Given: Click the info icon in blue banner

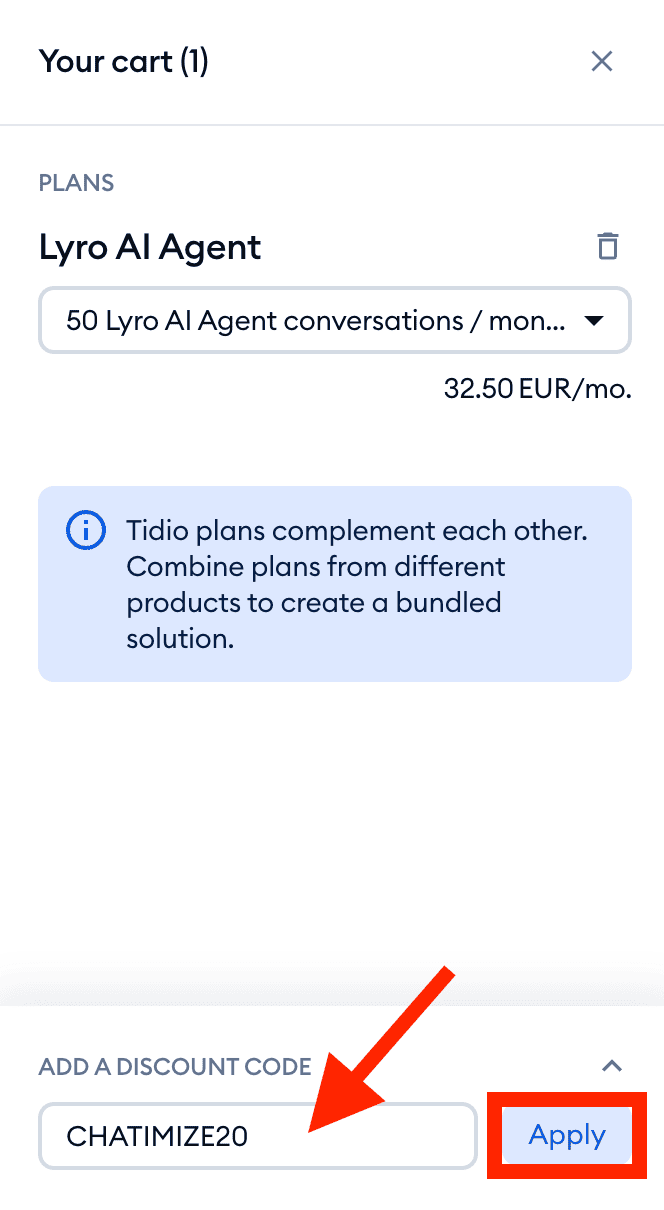Looking at the screenshot, I should coord(86,530).
